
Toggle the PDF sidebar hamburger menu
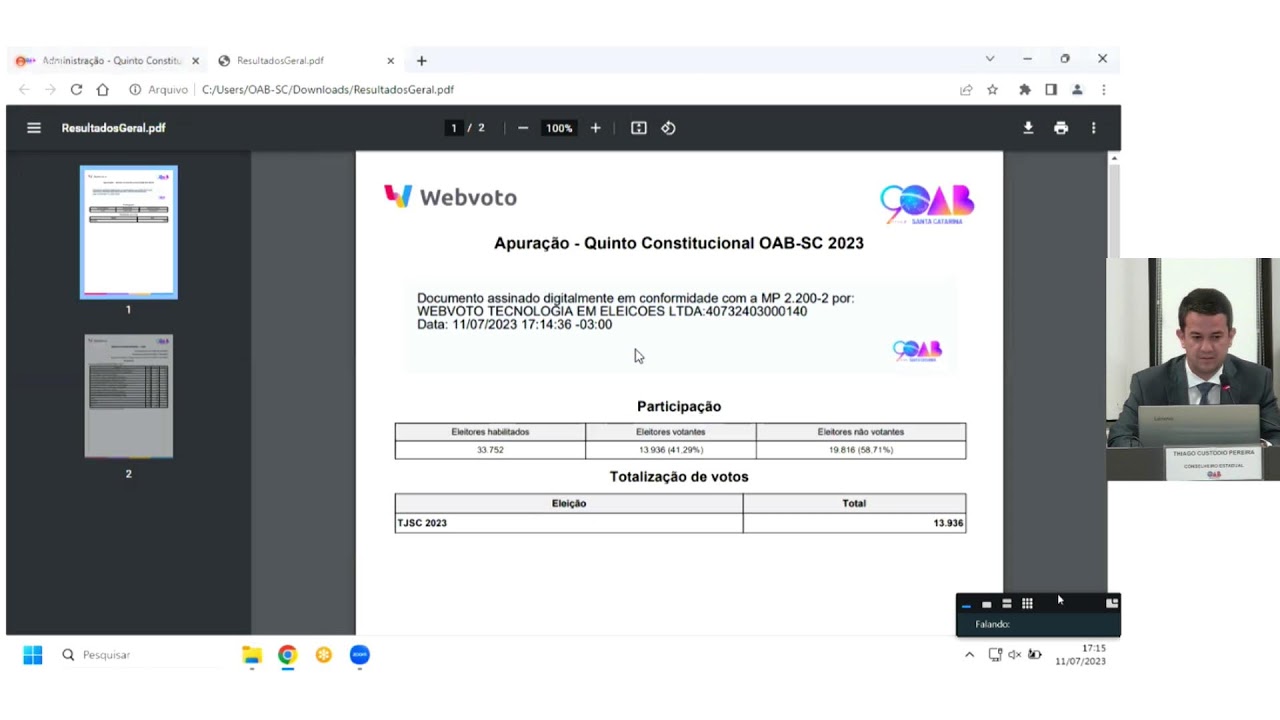[x=34, y=128]
